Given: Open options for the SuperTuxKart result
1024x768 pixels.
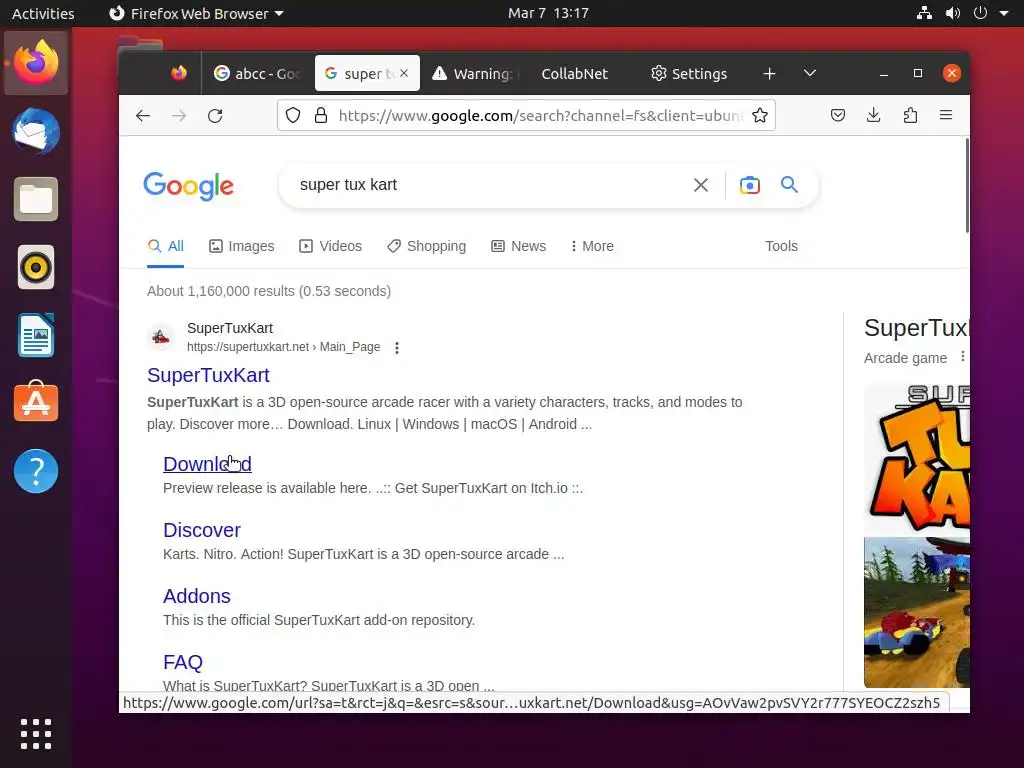Looking at the screenshot, I should point(397,347).
